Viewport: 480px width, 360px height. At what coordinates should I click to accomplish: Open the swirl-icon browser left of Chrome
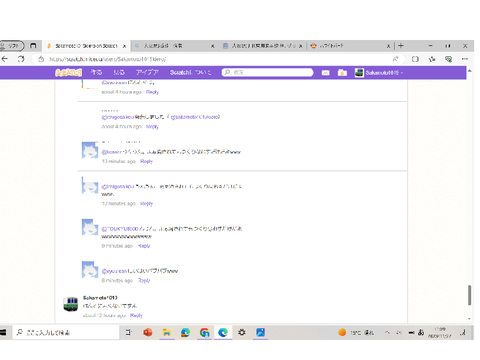click(x=185, y=332)
